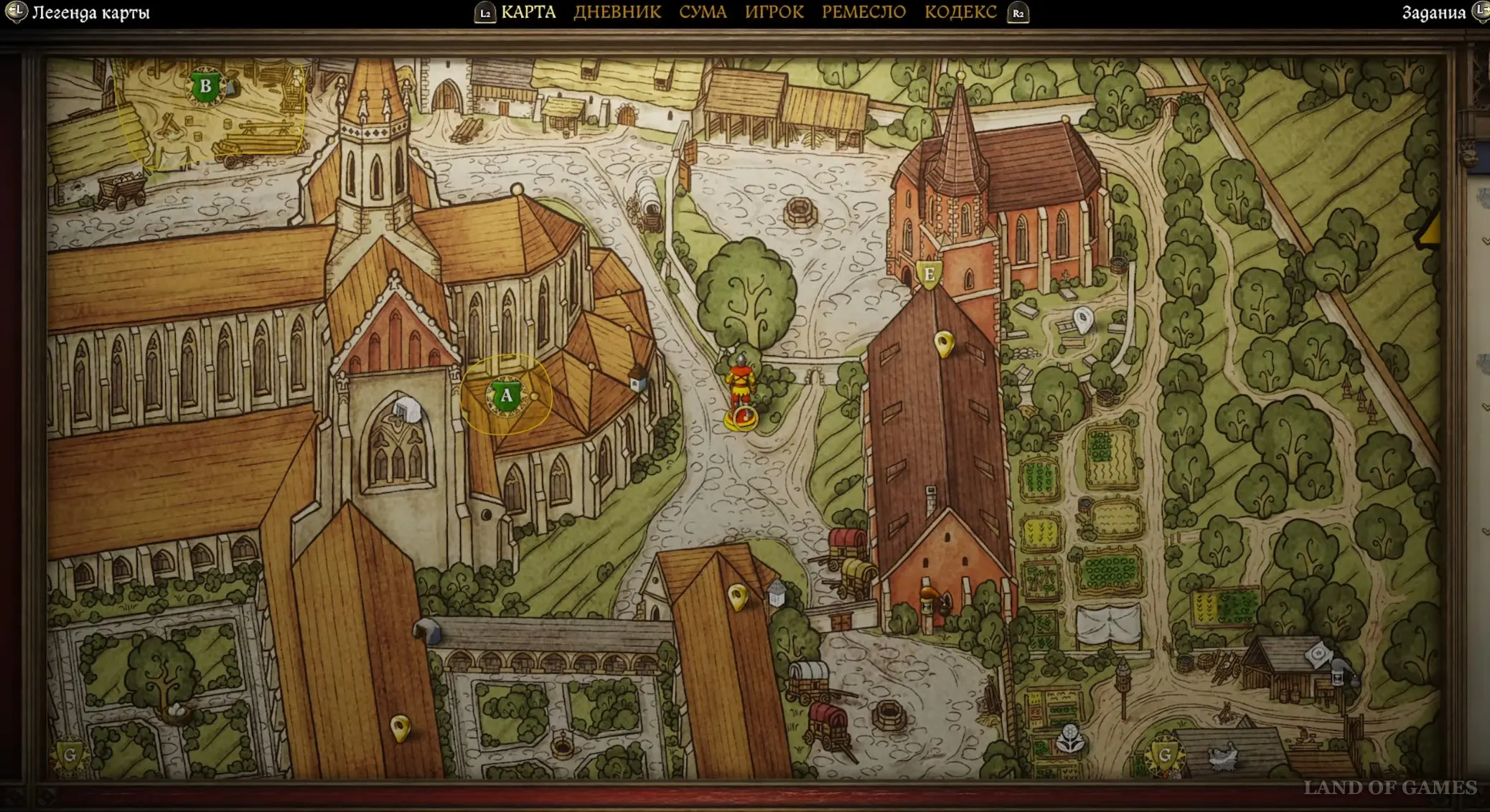Select green quest marker A on cathedral
The image size is (1490, 812).
click(x=506, y=396)
